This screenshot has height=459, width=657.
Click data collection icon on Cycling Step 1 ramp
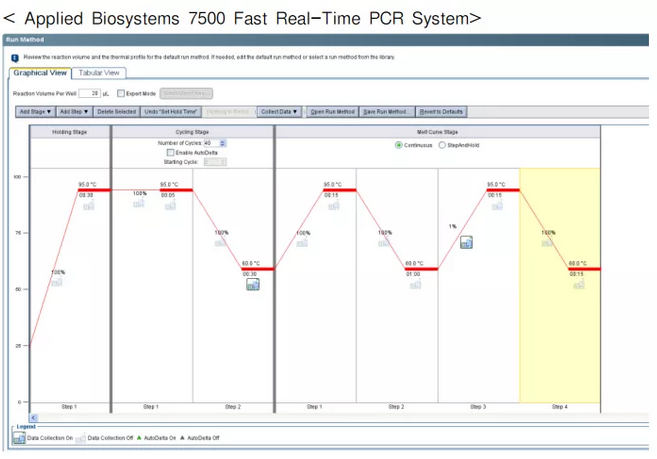[x=139, y=203]
